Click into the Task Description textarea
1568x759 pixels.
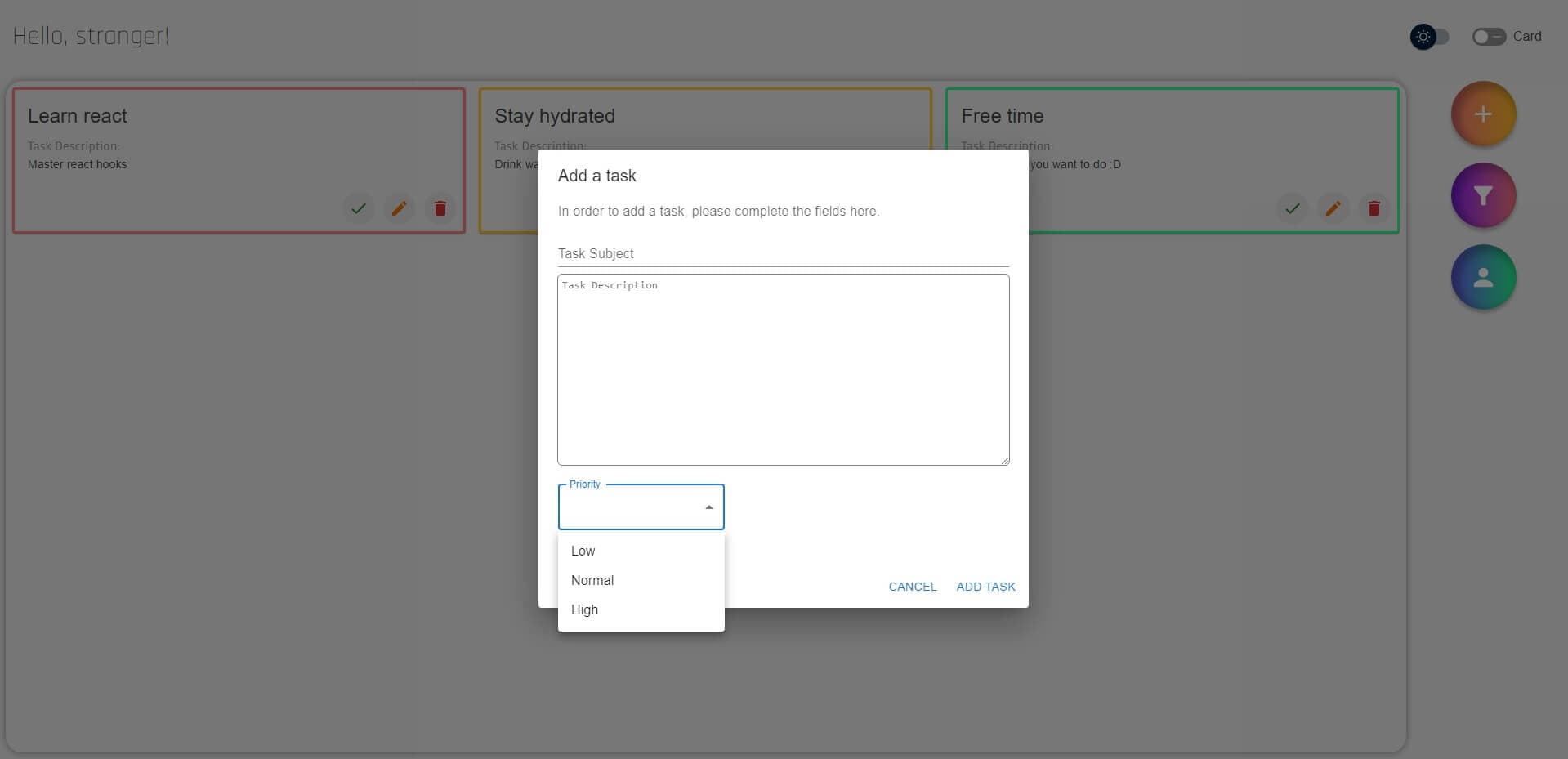pyautogui.click(x=783, y=369)
